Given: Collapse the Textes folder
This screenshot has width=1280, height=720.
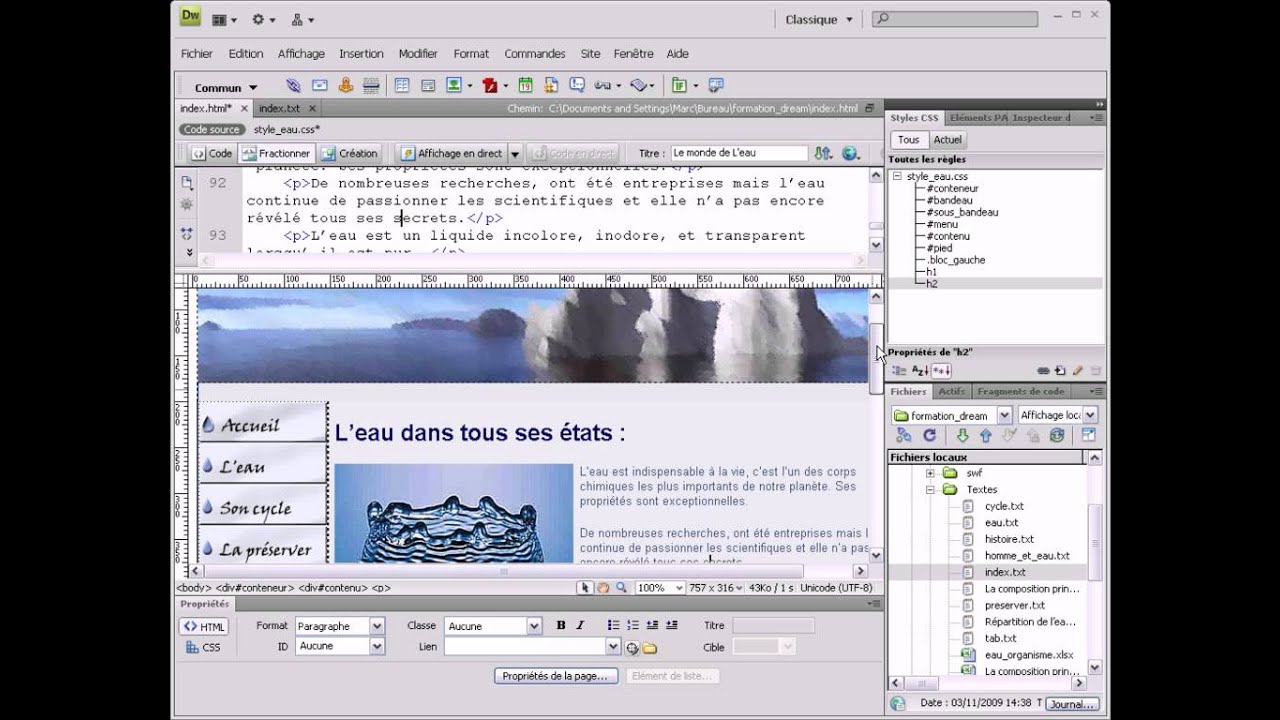Looking at the screenshot, I should [x=930, y=490].
